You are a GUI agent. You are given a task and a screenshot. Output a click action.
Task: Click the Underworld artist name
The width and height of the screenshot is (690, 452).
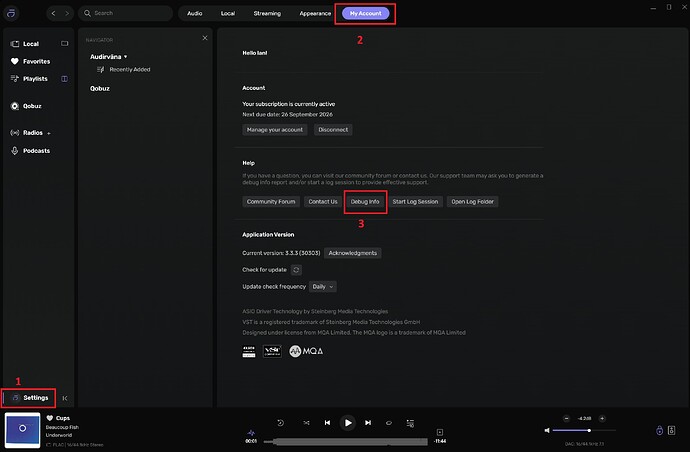click(59, 435)
